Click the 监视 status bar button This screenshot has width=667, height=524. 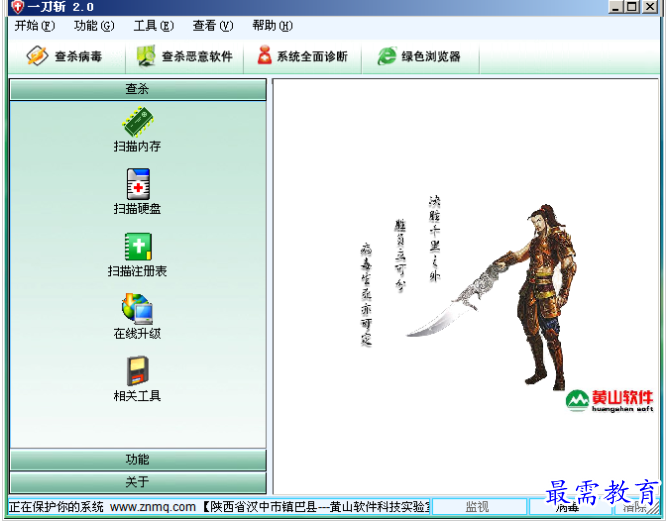(x=479, y=507)
